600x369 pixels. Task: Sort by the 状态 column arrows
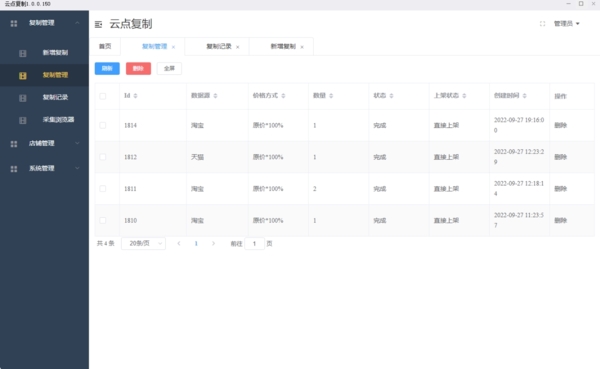pyautogui.click(x=391, y=96)
